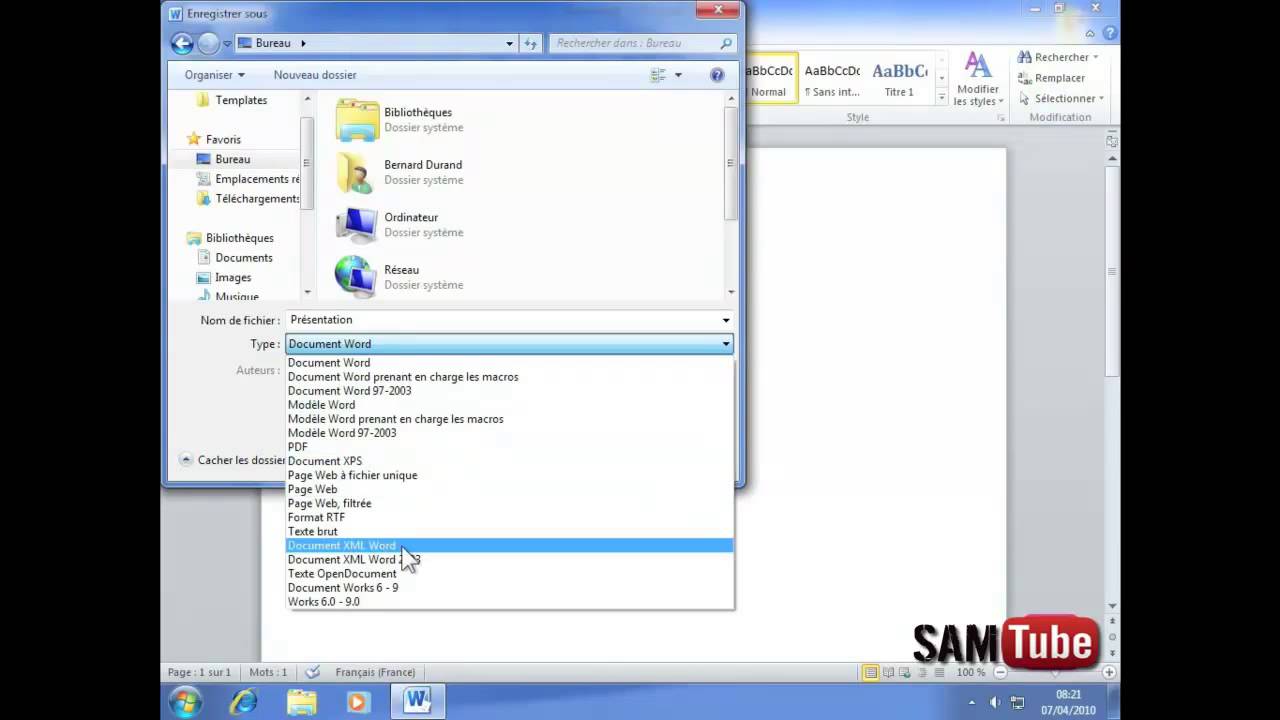1280x720 pixels.
Task: Change the file view icon
Action: pyautogui.click(x=658, y=75)
